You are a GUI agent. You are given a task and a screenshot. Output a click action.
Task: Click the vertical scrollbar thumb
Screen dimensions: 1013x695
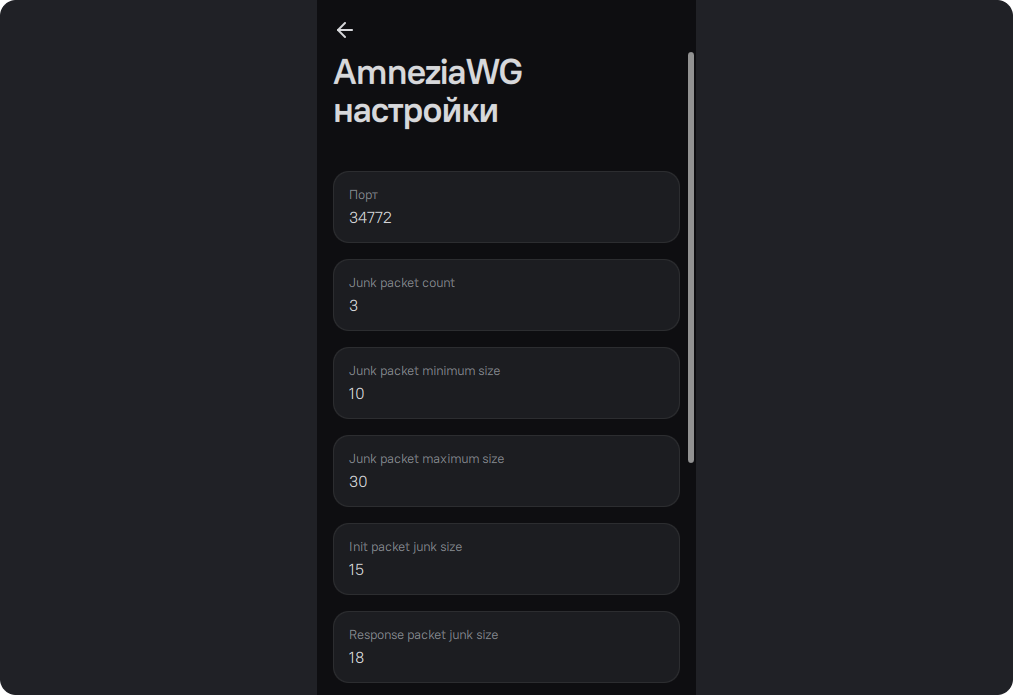coord(691,257)
